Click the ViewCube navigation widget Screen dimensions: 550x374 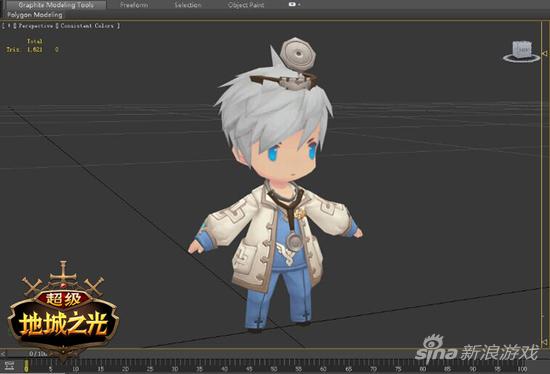pos(522,49)
